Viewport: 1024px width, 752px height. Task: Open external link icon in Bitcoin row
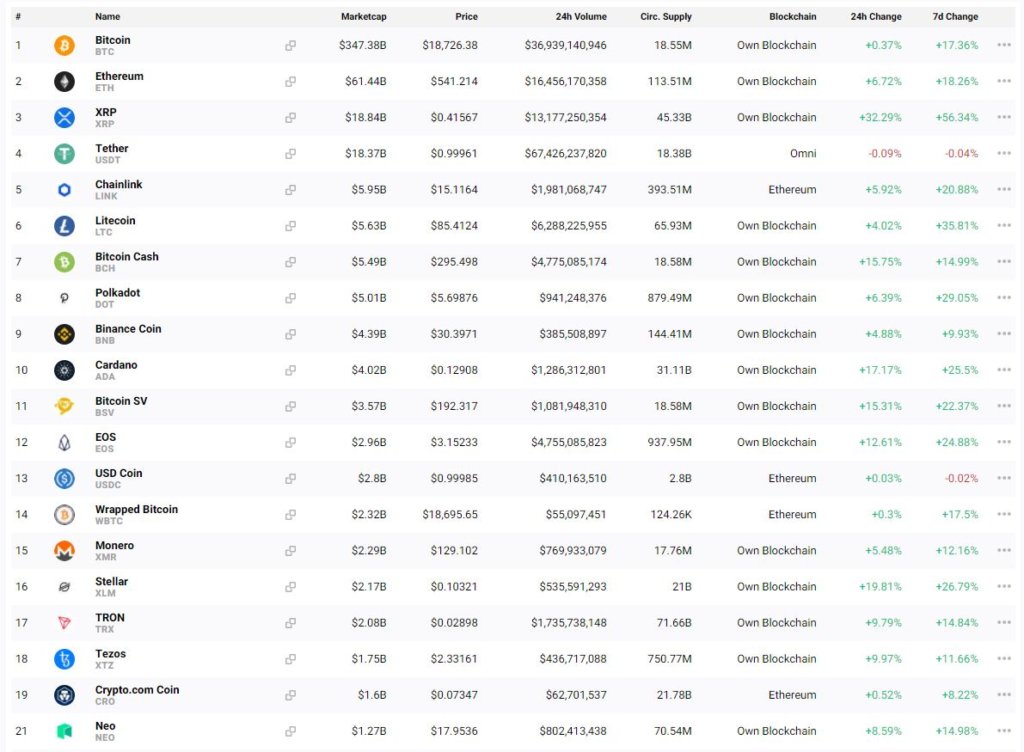(291, 45)
